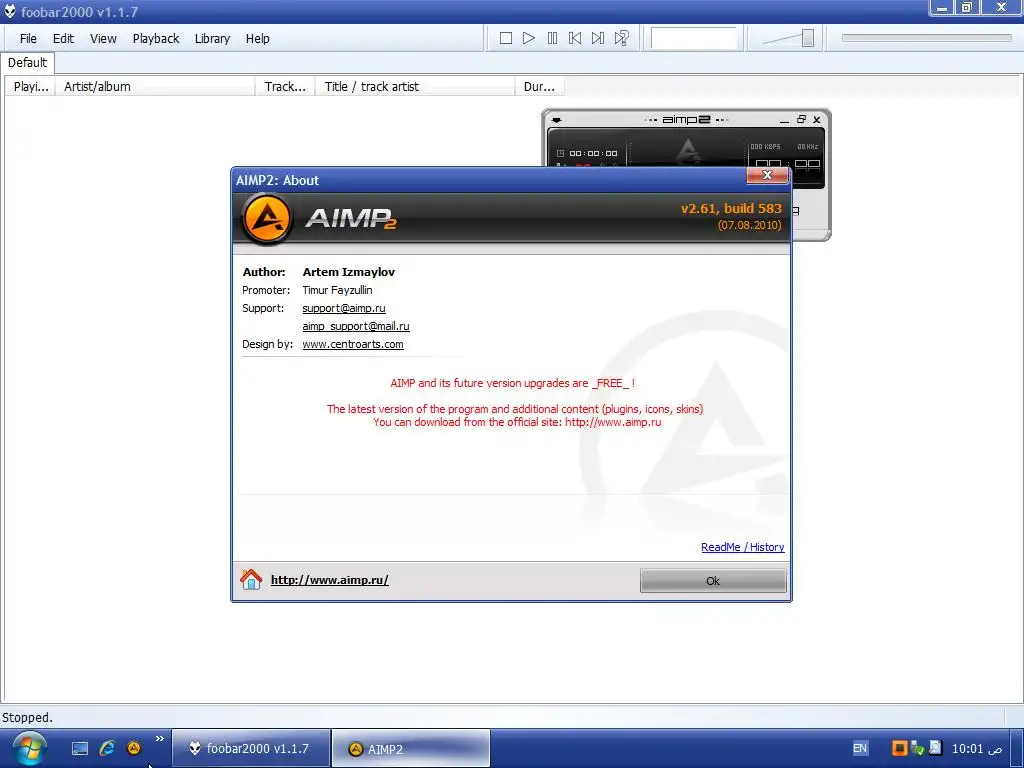Open the aimp_support@mail.ru email link
This screenshot has height=768, width=1024.
tap(356, 326)
